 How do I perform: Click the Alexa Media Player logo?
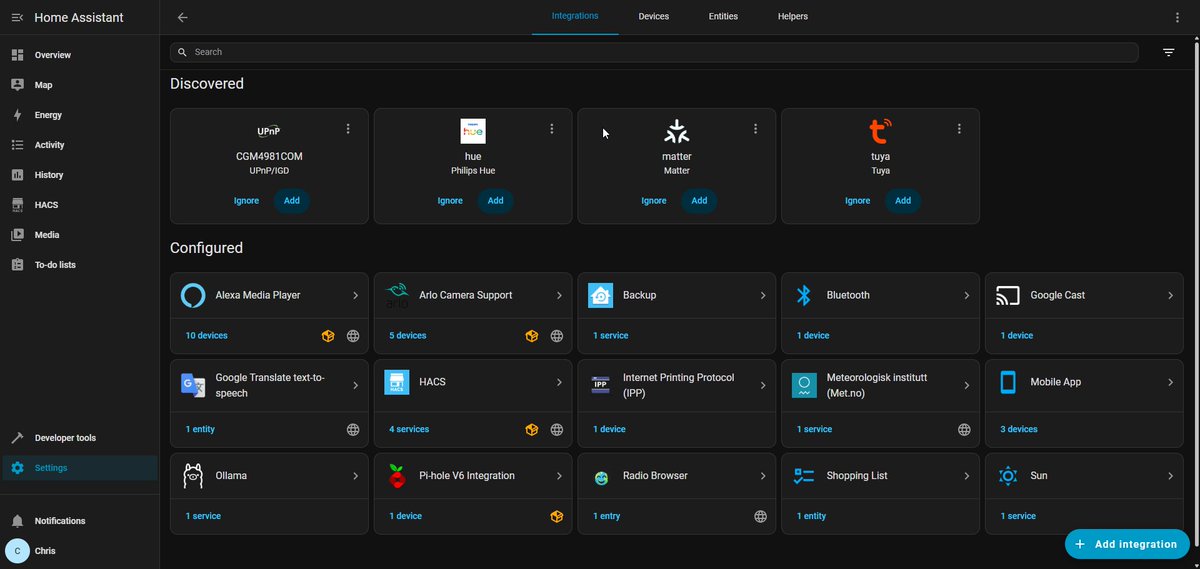click(193, 296)
